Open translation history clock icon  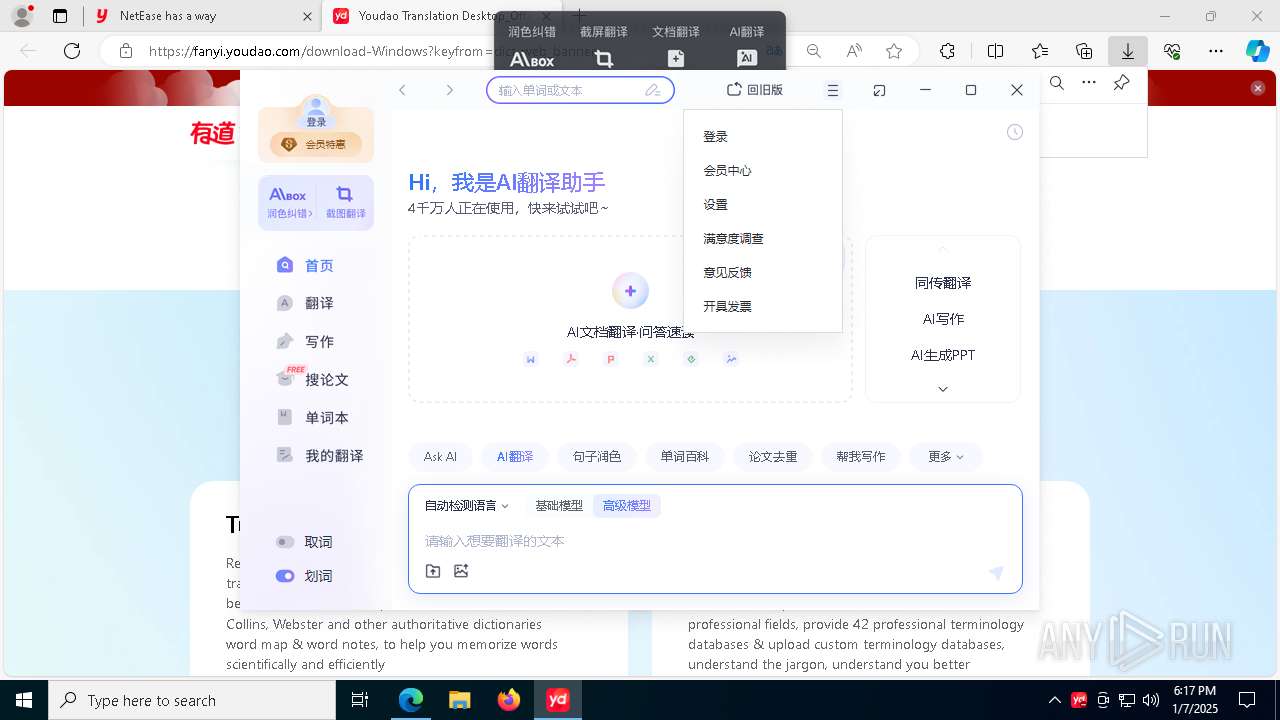click(1015, 132)
